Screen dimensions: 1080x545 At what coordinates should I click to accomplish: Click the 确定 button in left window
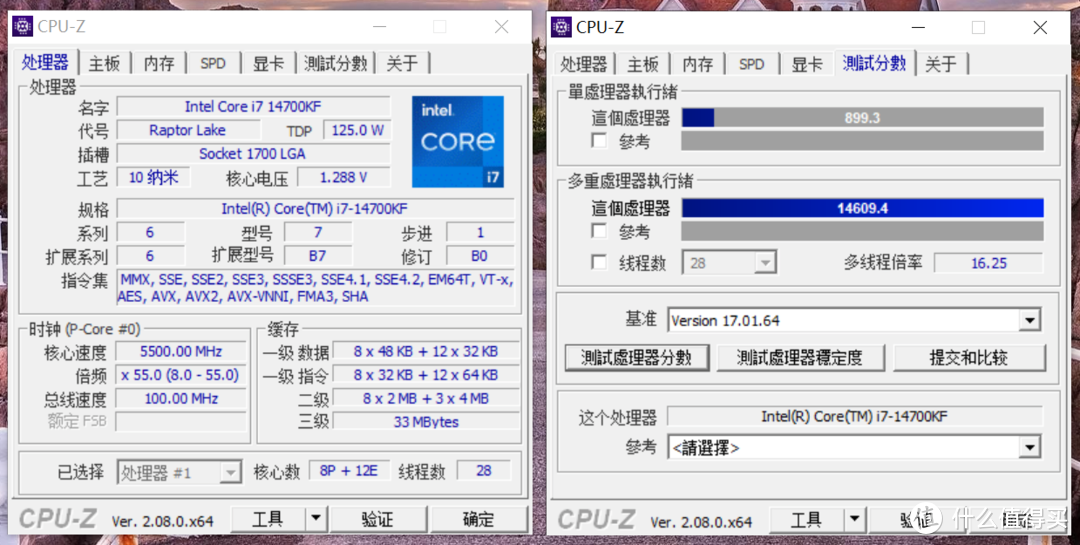[x=478, y=519]
